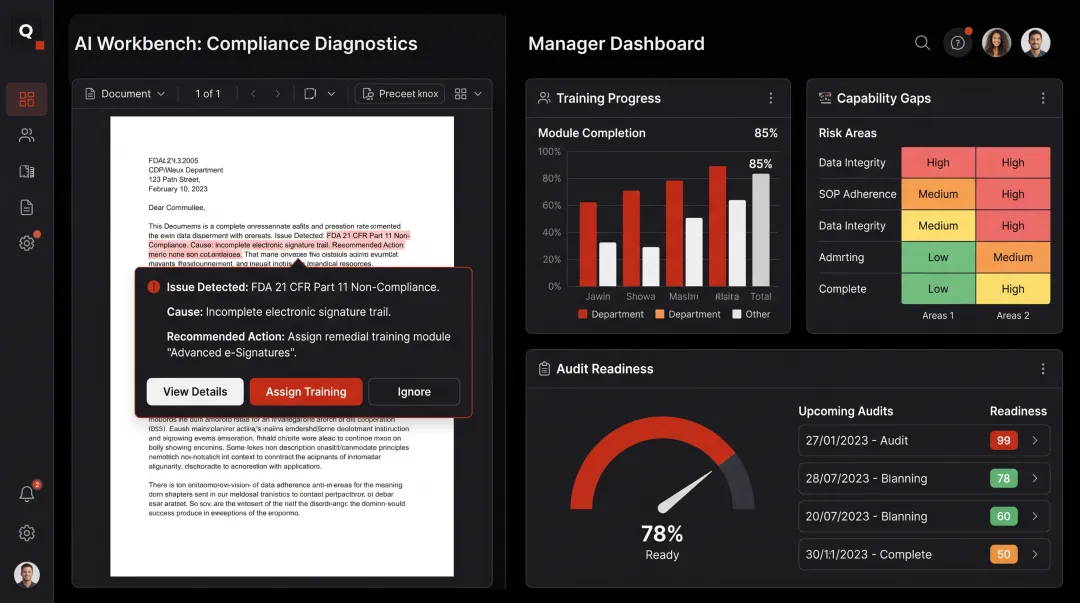This screenshot has height=603, width=1080.
Task: Click the Capability Gaps panel icon
Action: pyautogui.click(x=824, y=98)
